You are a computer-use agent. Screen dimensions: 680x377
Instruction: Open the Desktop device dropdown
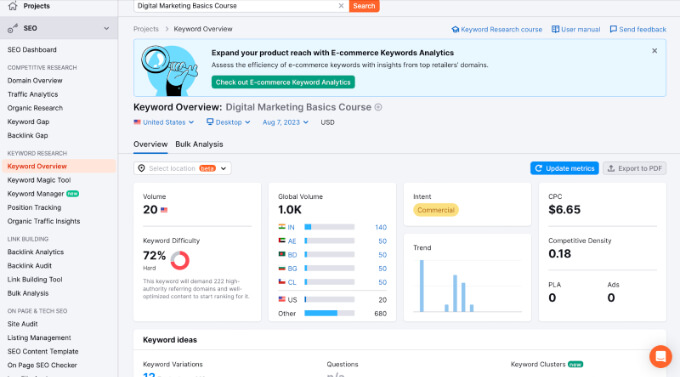(228, 122)
